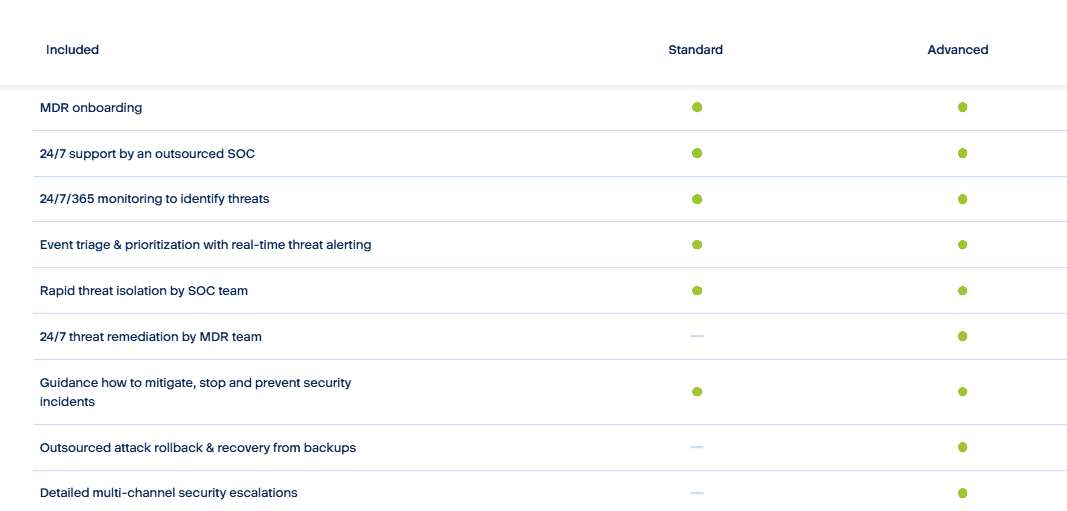Screen dimensions: 1067x511
Task: Click Rapid threat isolation by SOC team text
Action: (144, 291)
